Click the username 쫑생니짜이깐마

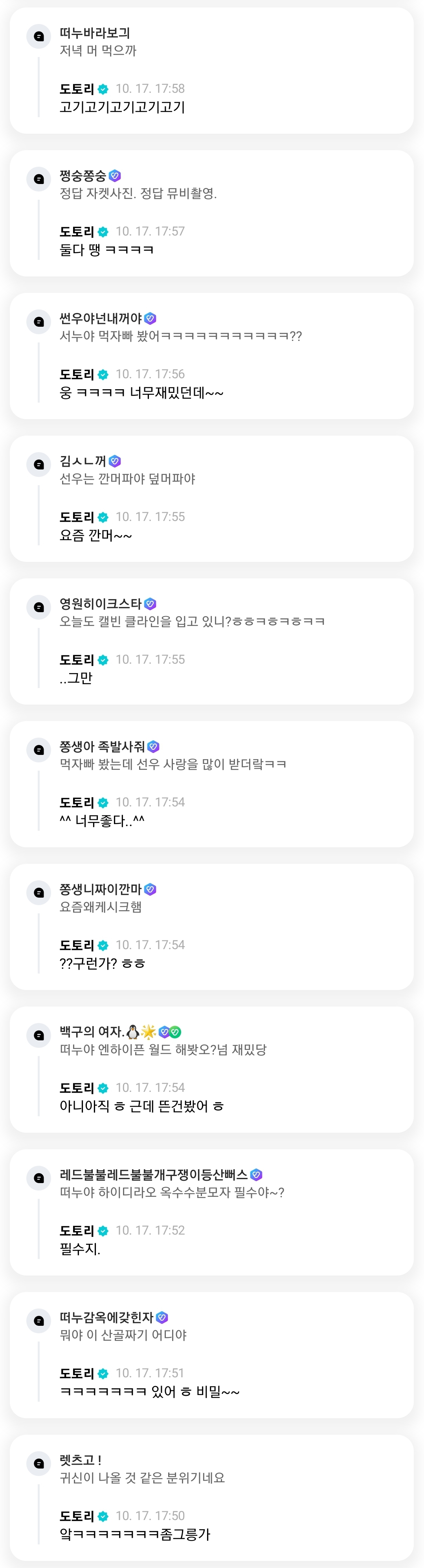pos(100,889)
